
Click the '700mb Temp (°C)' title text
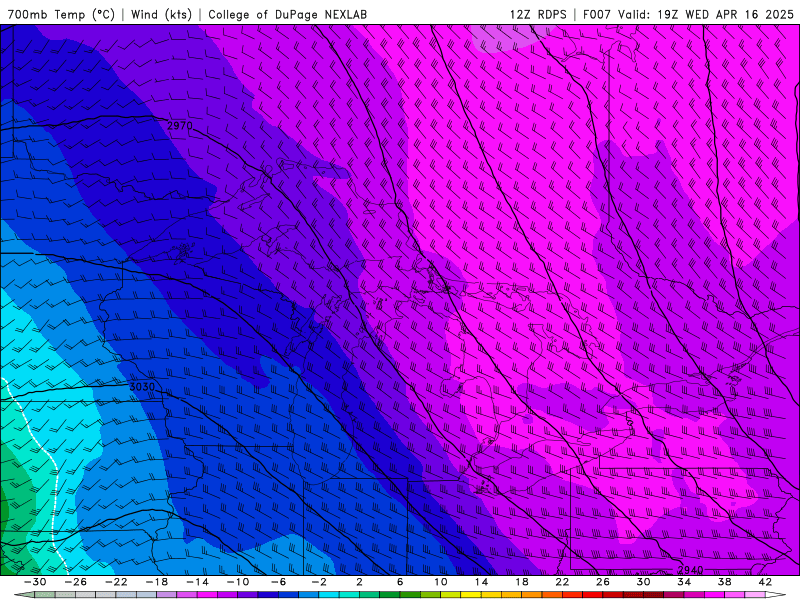61,14
